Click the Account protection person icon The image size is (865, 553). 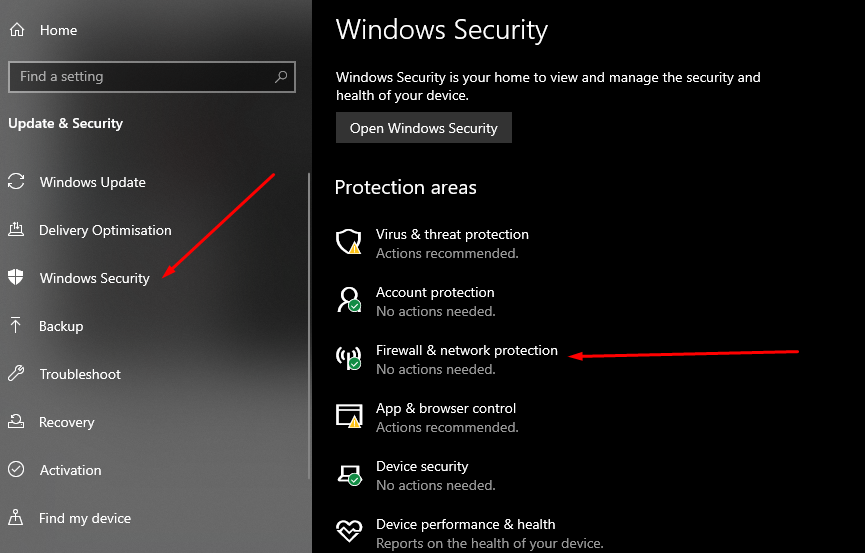(x=349, y=300)
